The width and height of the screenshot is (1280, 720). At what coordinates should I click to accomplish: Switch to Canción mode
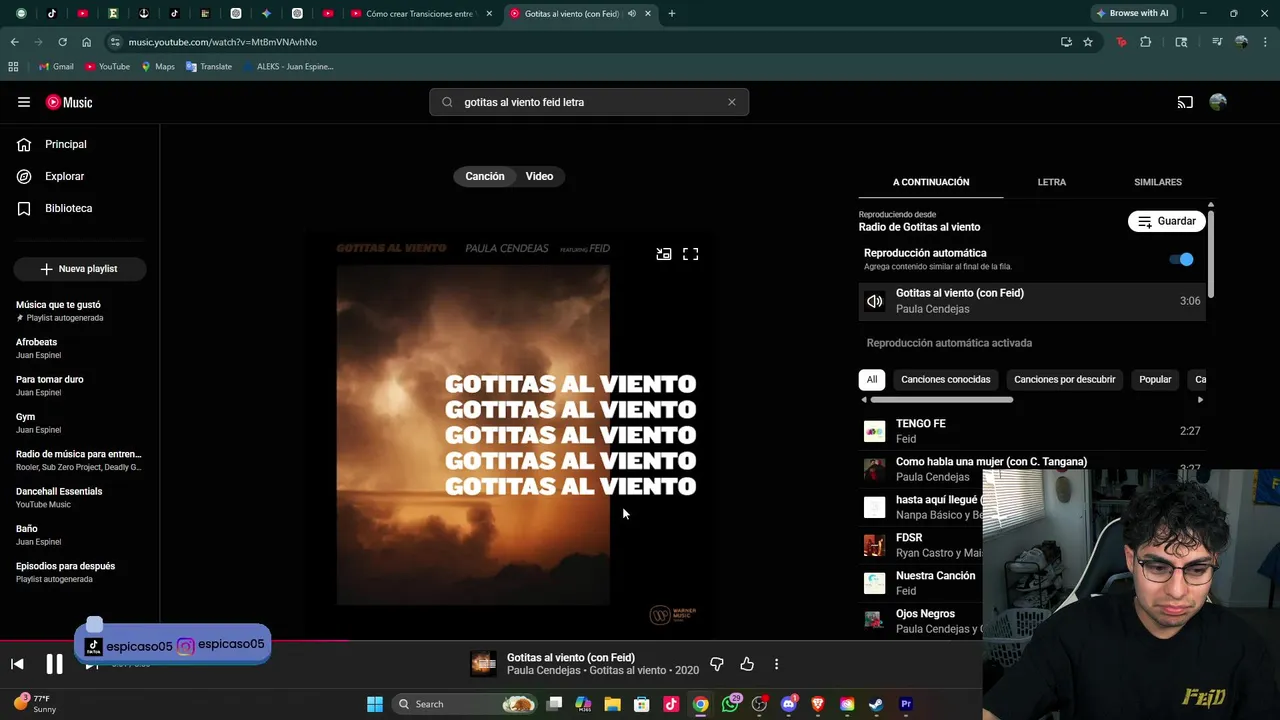tap(485, 176)
